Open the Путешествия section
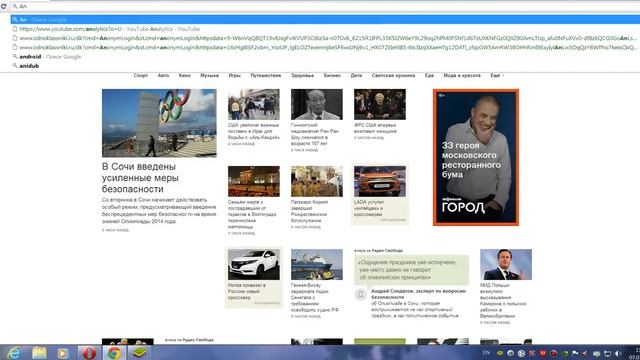This screenshot has height=360, width=640. pos(265,76)
